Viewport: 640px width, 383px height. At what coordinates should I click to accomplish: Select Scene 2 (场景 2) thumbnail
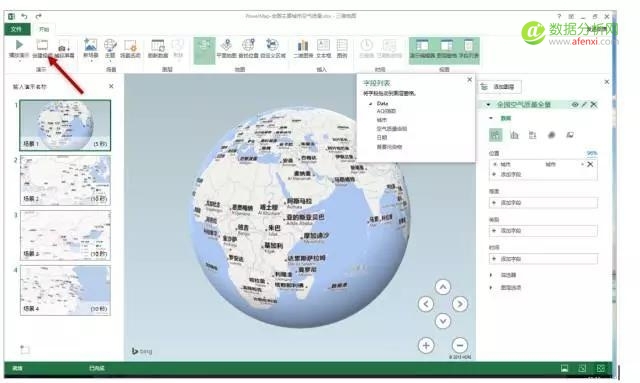(x=65, y=180)
